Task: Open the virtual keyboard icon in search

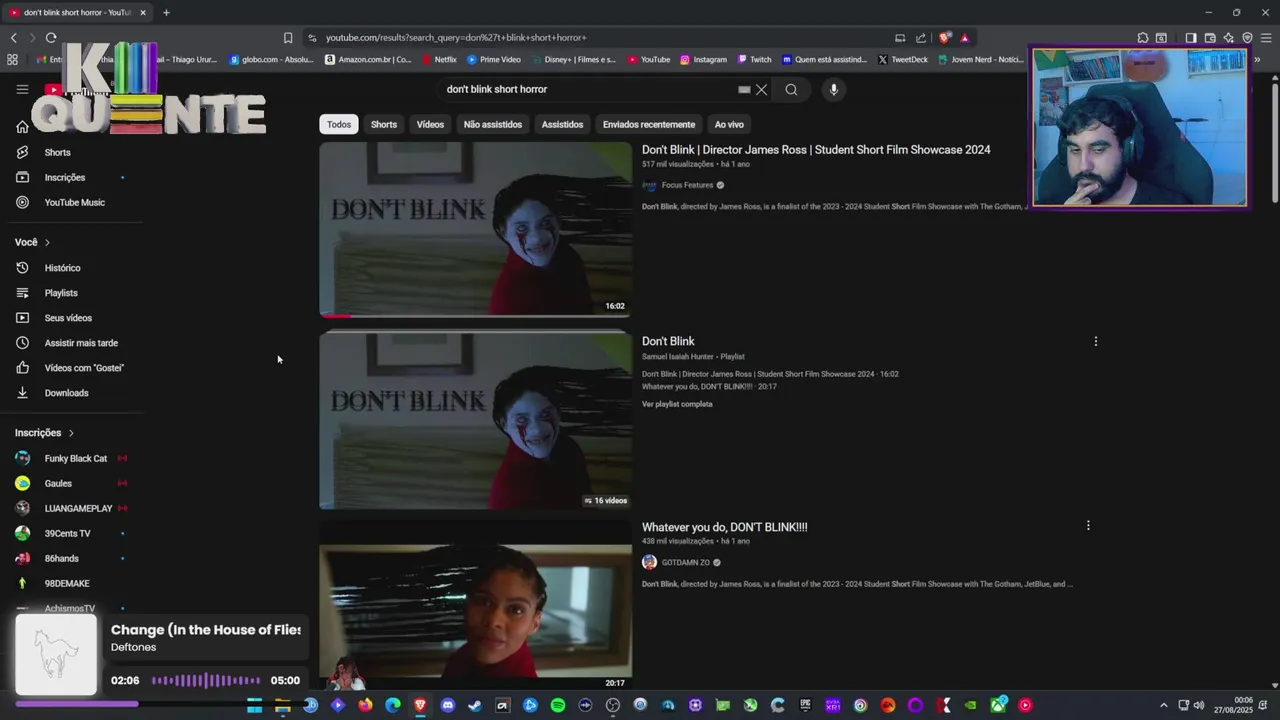Action: click(x=744, y=89)
